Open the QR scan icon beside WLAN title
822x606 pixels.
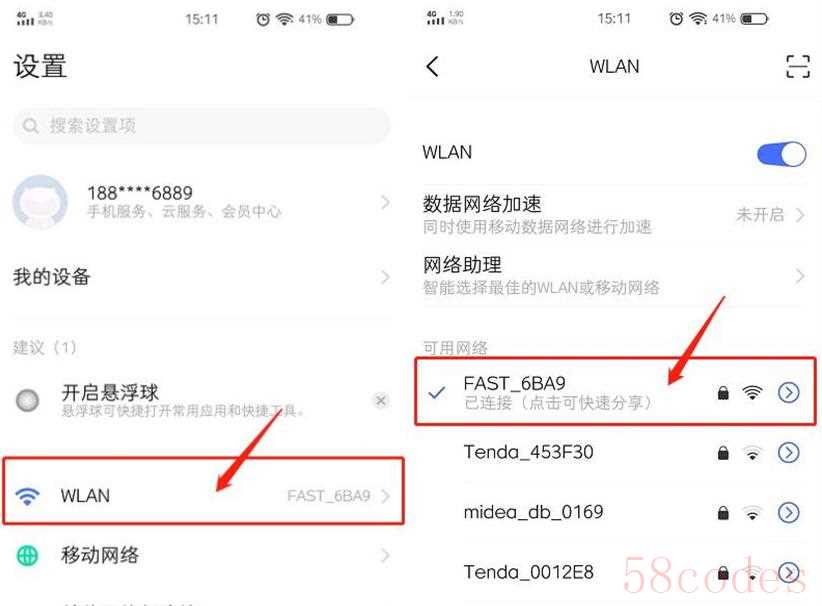pyautogui.click(x=797, y=67)
